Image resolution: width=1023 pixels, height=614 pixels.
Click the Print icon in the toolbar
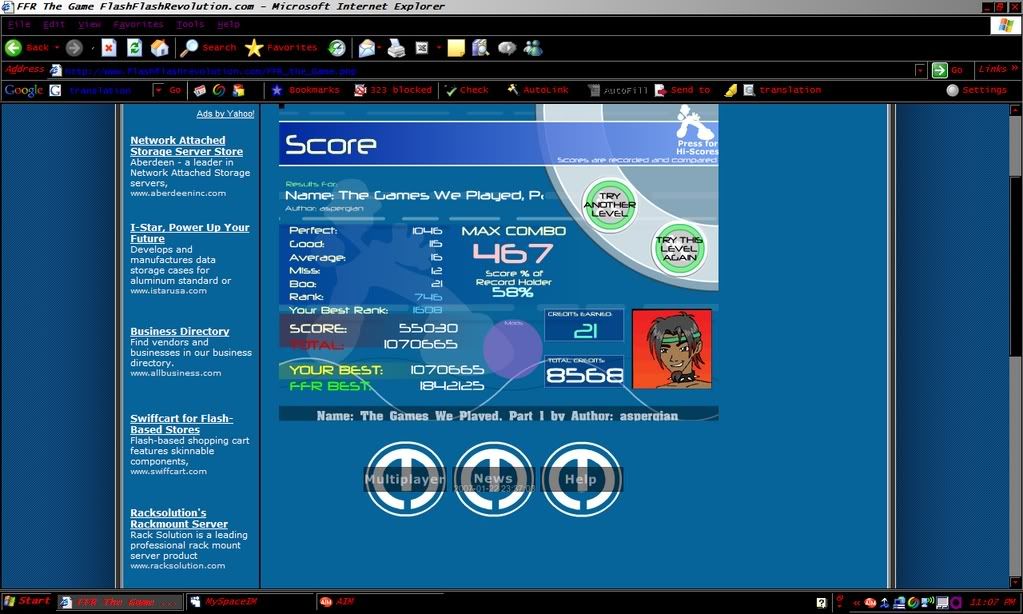coord(396,47)
